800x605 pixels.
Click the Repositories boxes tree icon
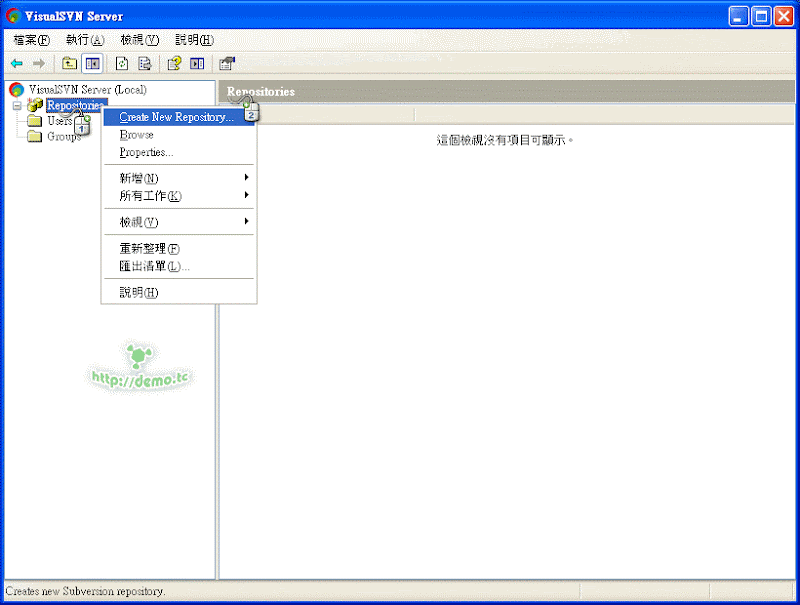click(x=35, y=105)
